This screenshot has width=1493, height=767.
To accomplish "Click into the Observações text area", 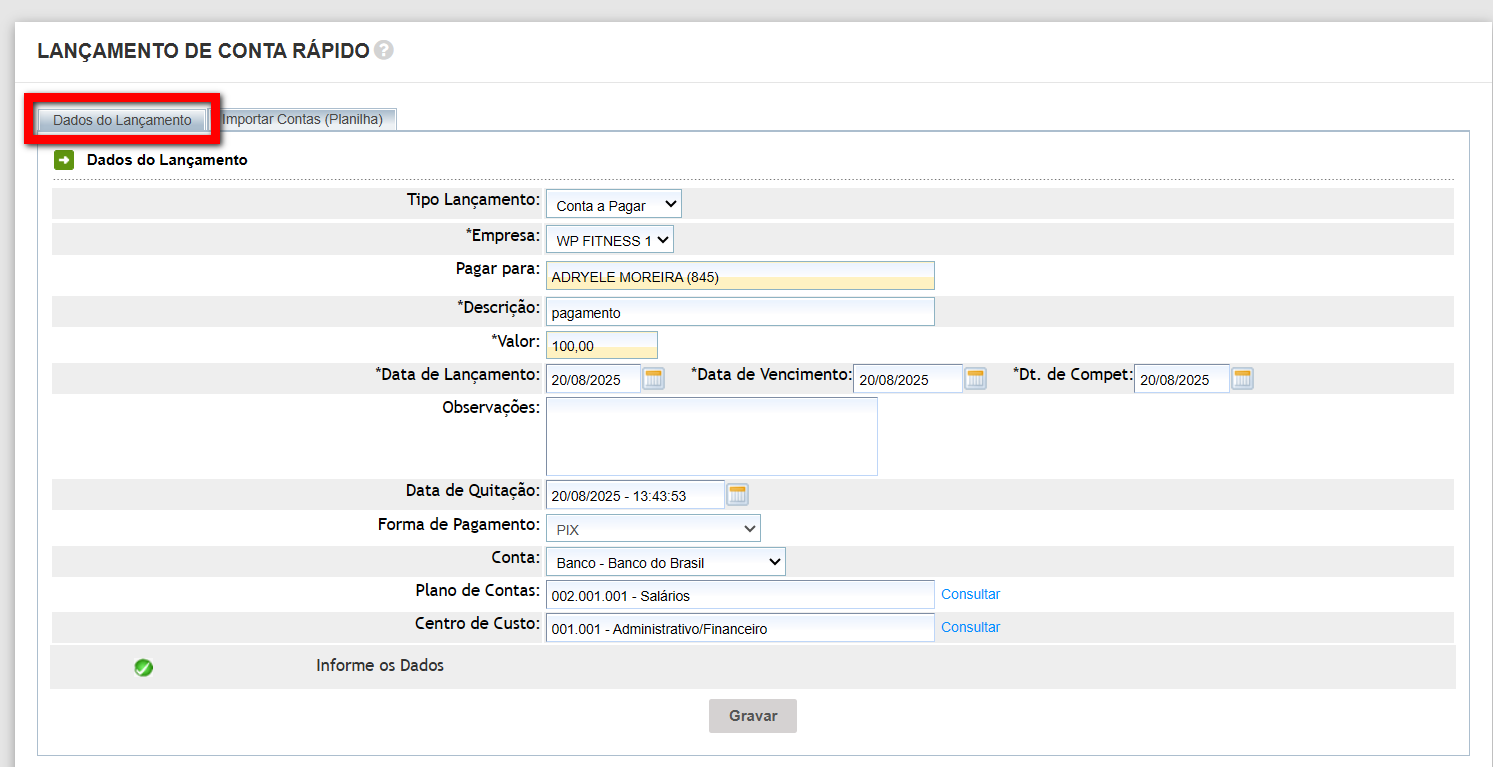I will click(711, 436).
